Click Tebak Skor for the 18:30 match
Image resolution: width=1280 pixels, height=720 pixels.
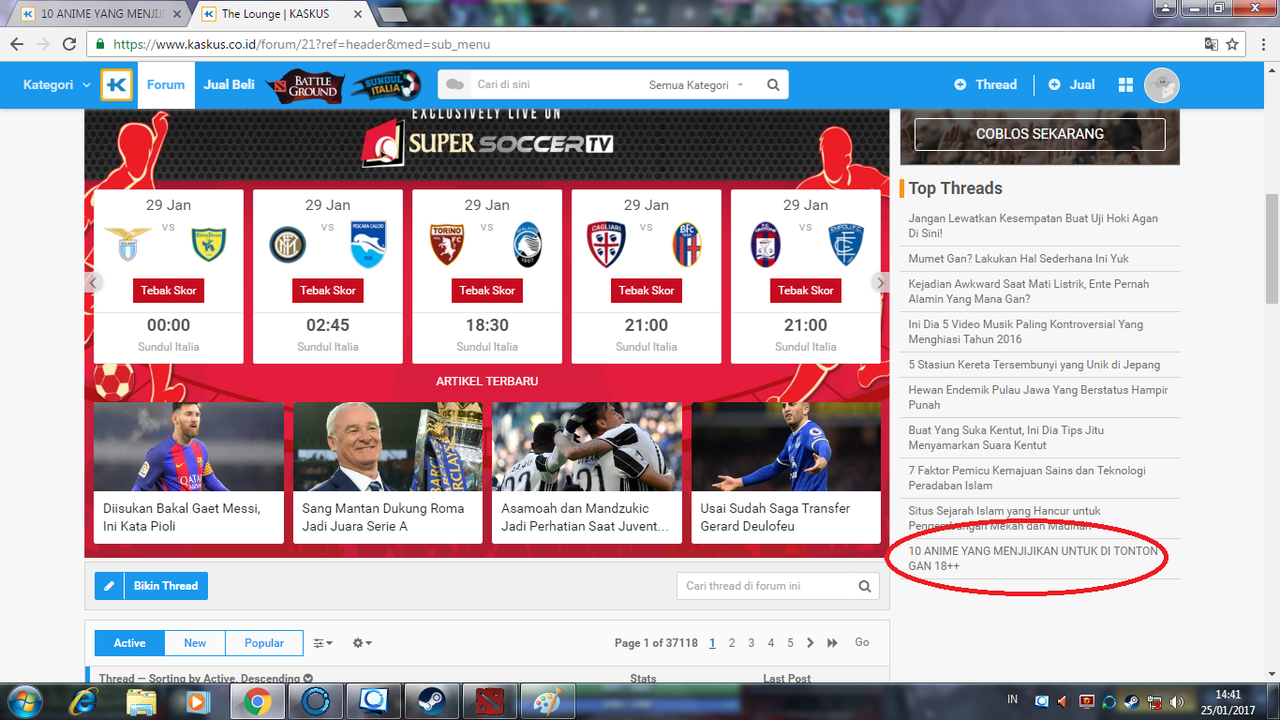(487, 290)
